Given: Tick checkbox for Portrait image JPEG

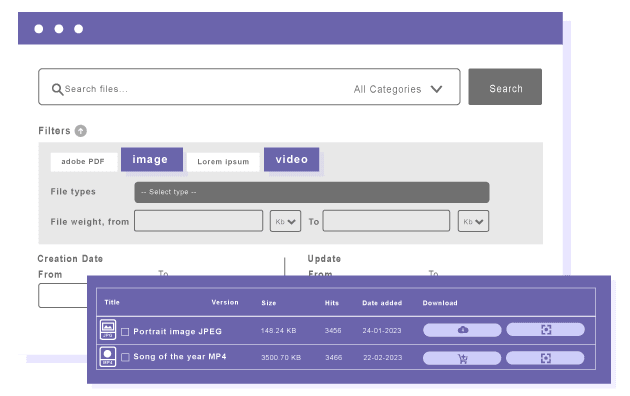Looking at the screenshot, I should (125, 332).
